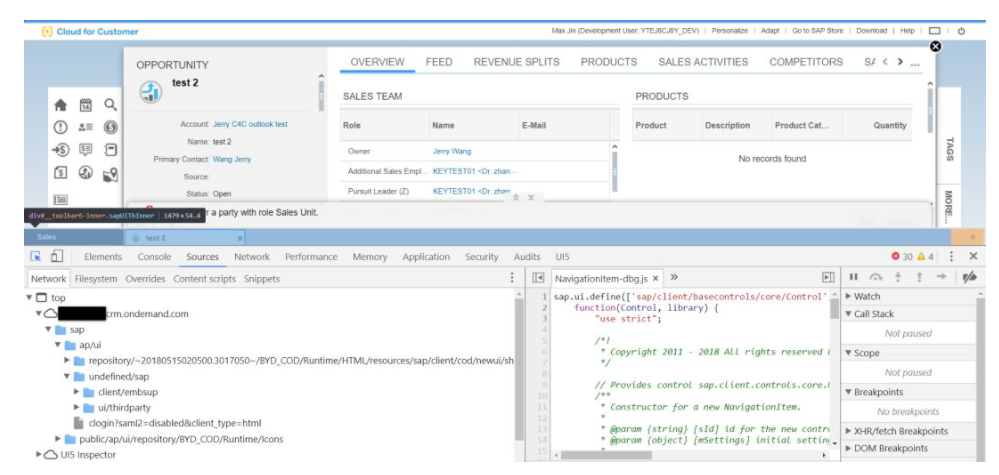Hide the debugger sidebar pane
Image resolution: width=999 pixels, height=475 pixels.
click(x=828, y=278)
